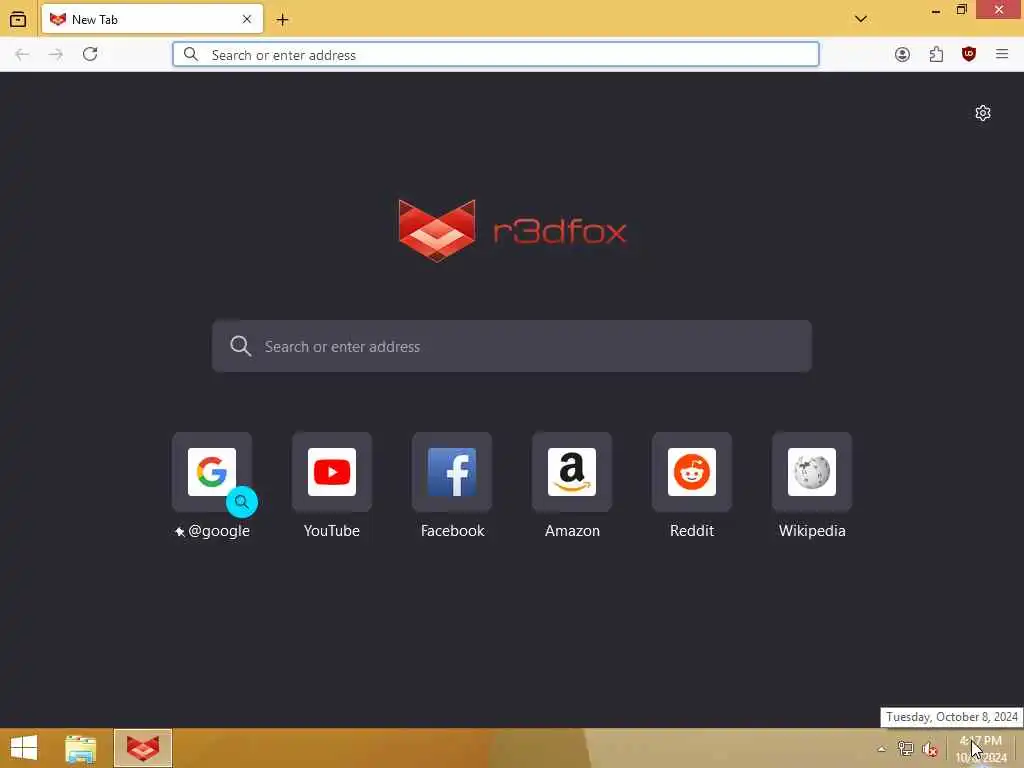Focus the center search or enter address box
1024x768 pixels.
click(512, 346)
